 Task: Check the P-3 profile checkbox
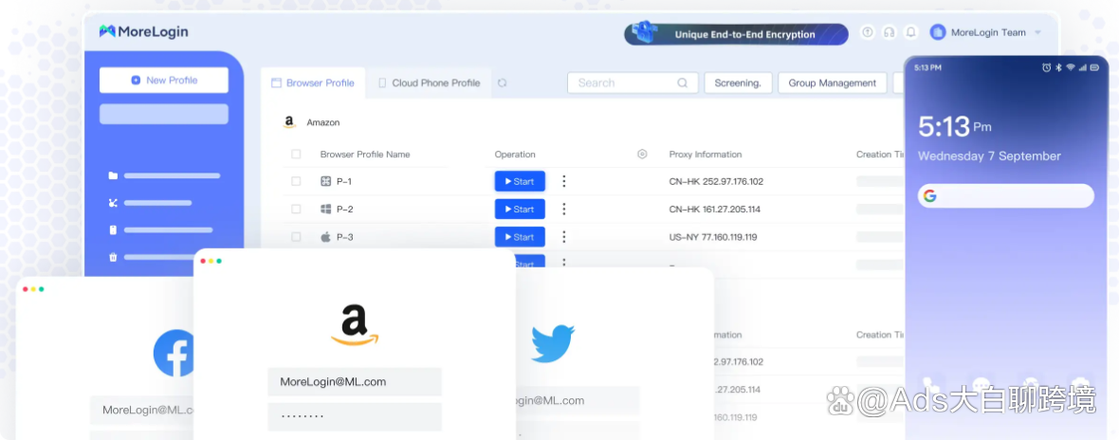(x=296, y=237)
